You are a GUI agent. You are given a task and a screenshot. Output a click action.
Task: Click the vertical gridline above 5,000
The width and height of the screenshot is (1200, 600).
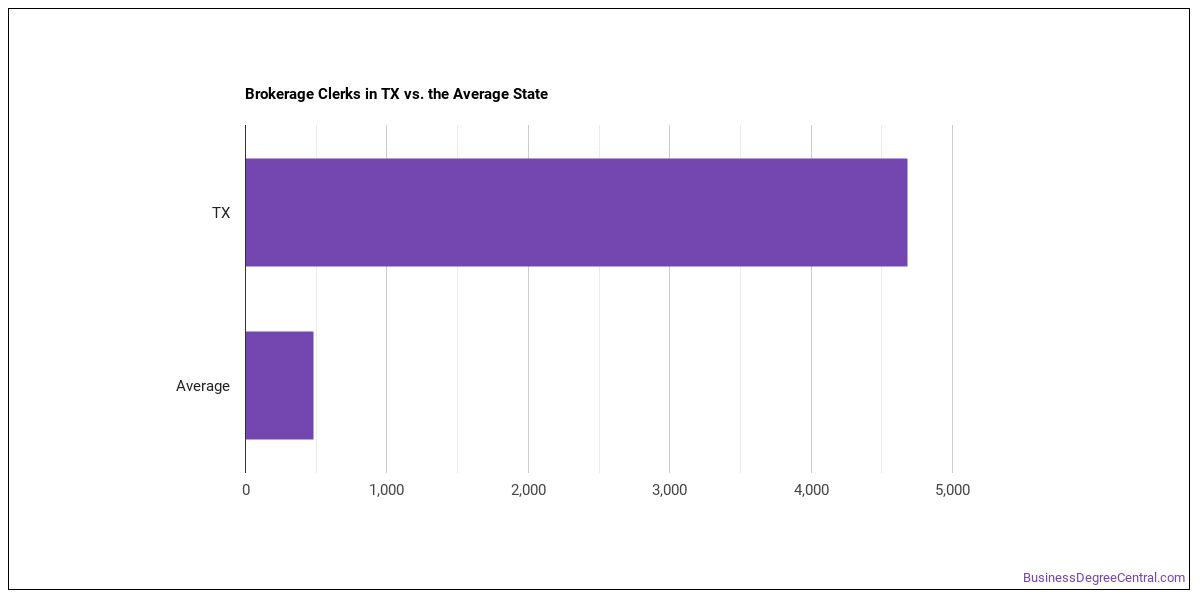tap(952, 299)
